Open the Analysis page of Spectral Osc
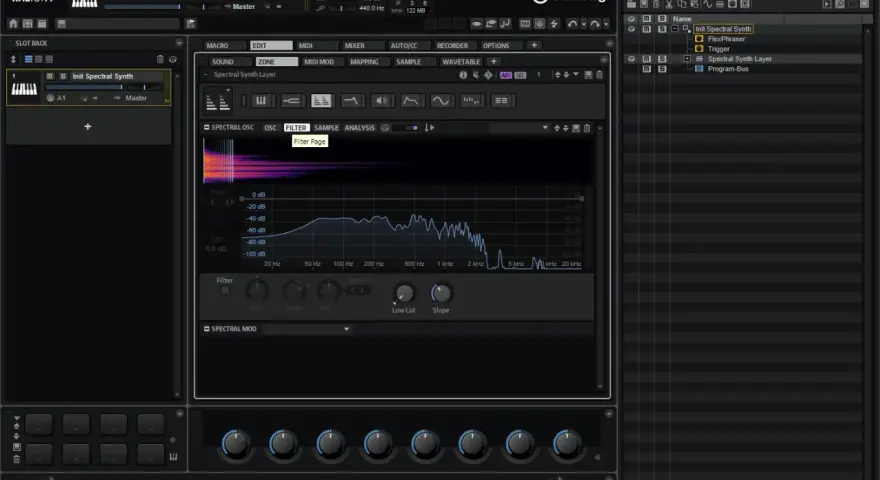880x480 pixels. click(x=360, y=128)
